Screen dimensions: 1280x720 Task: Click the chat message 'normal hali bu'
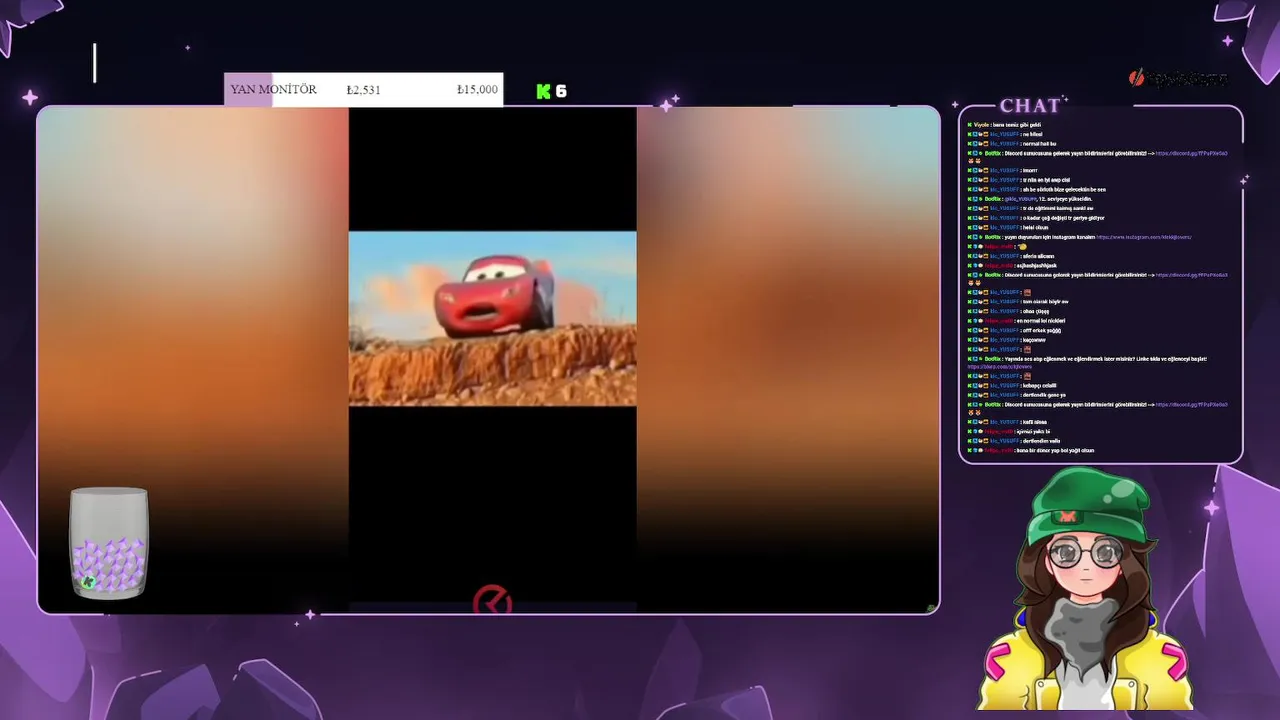[x=1039, y=144]
